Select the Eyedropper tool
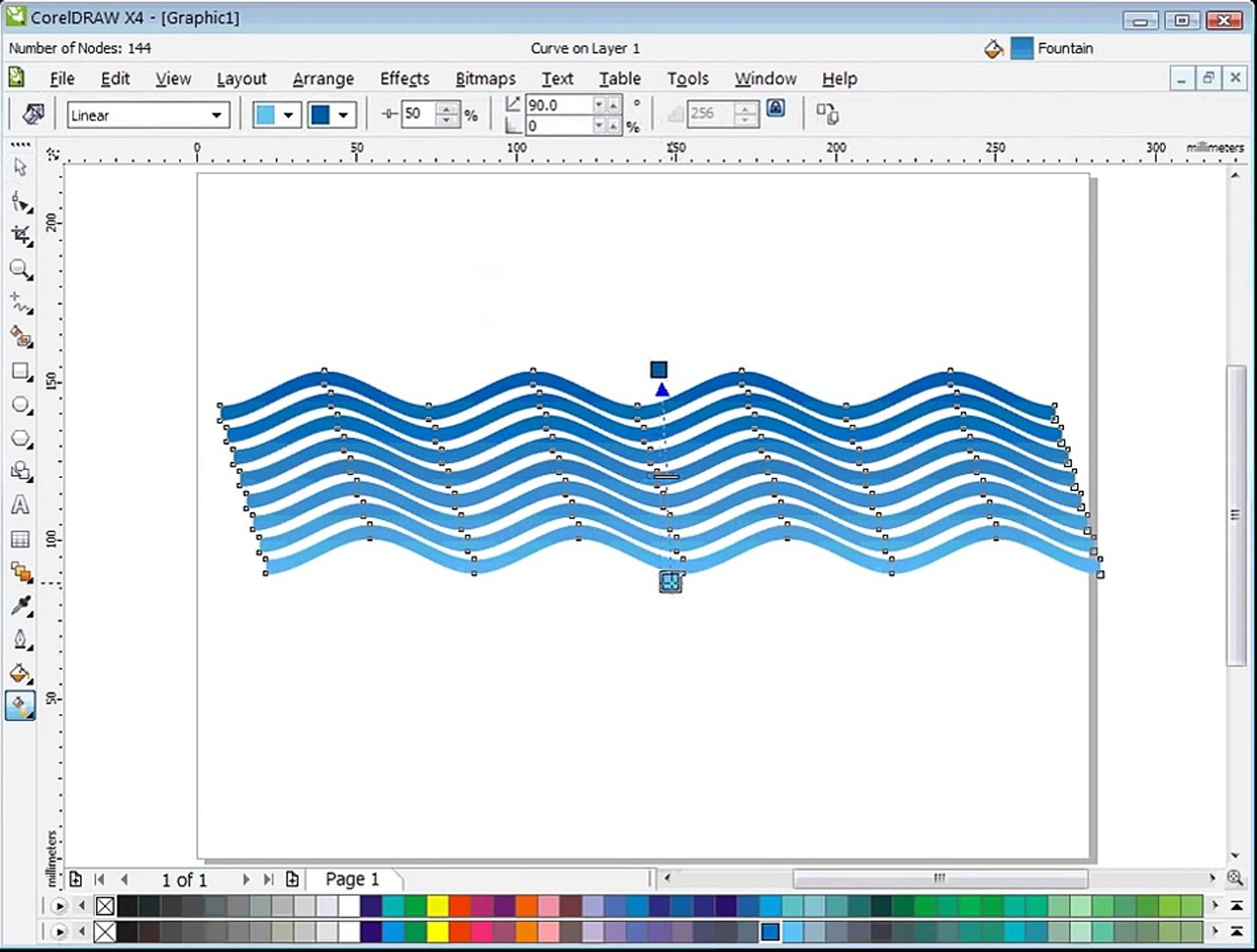 tap(20, 606)
